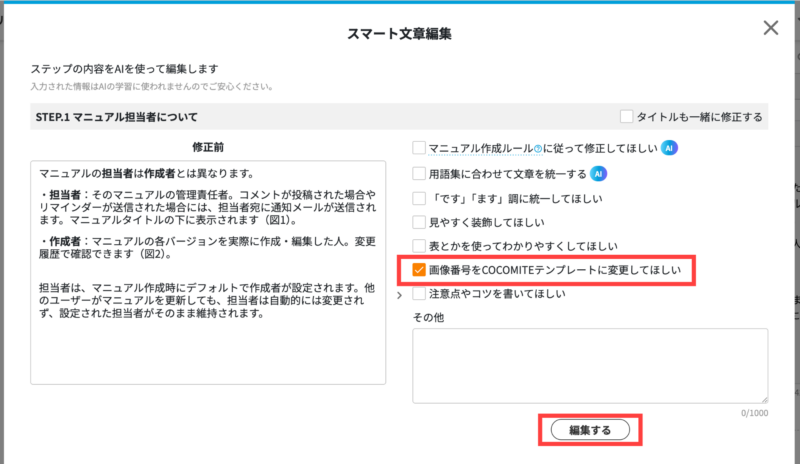
Task: Click the line マニュアルの担当者は作成者とは異なります
Action: coord(146,174)
